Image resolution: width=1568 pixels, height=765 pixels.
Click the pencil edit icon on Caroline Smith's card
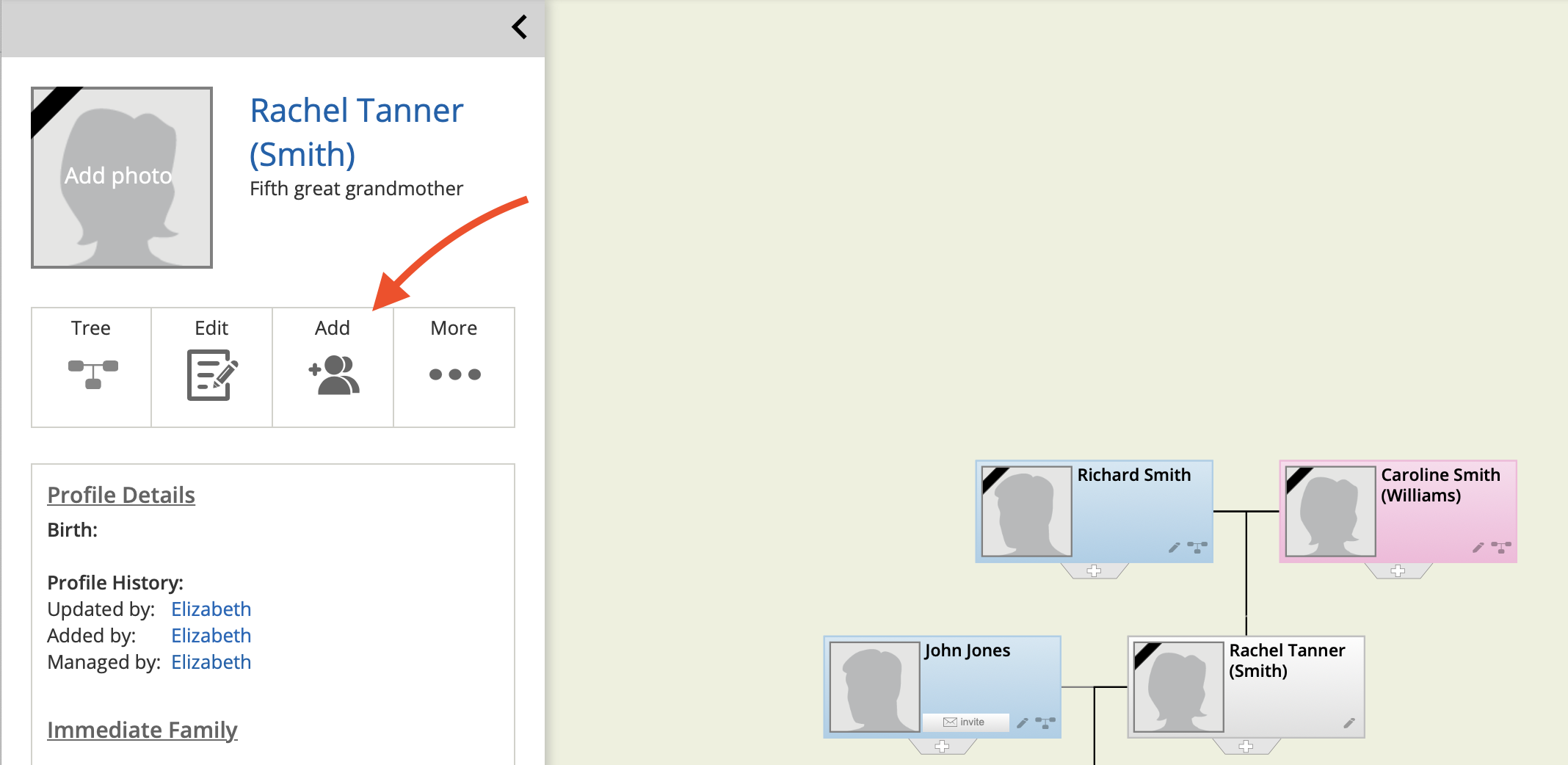(x=1478, y=548)
